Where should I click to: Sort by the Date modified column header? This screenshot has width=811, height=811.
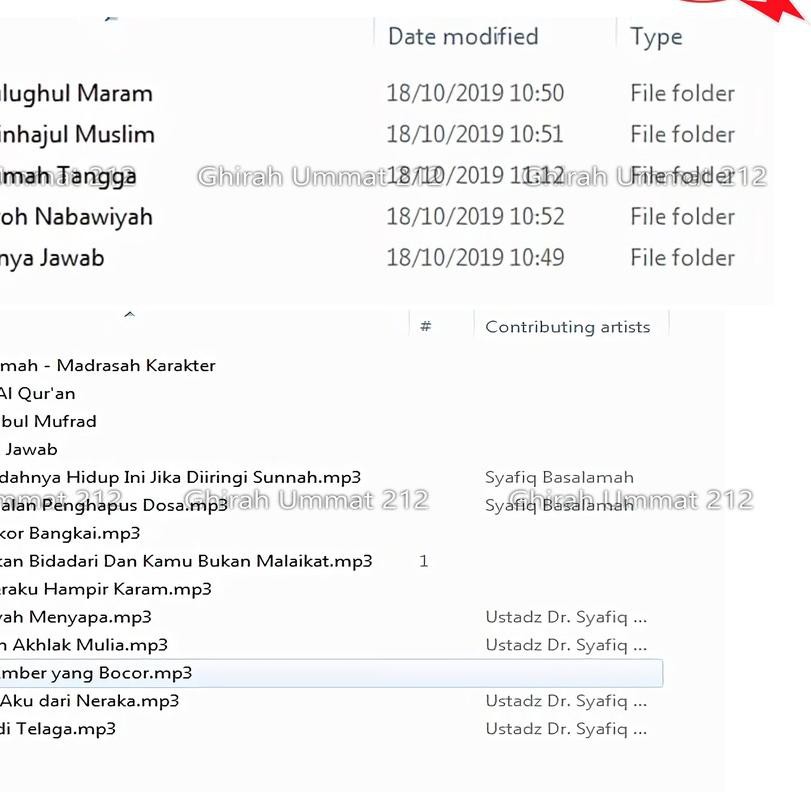(x=463, y=37)
